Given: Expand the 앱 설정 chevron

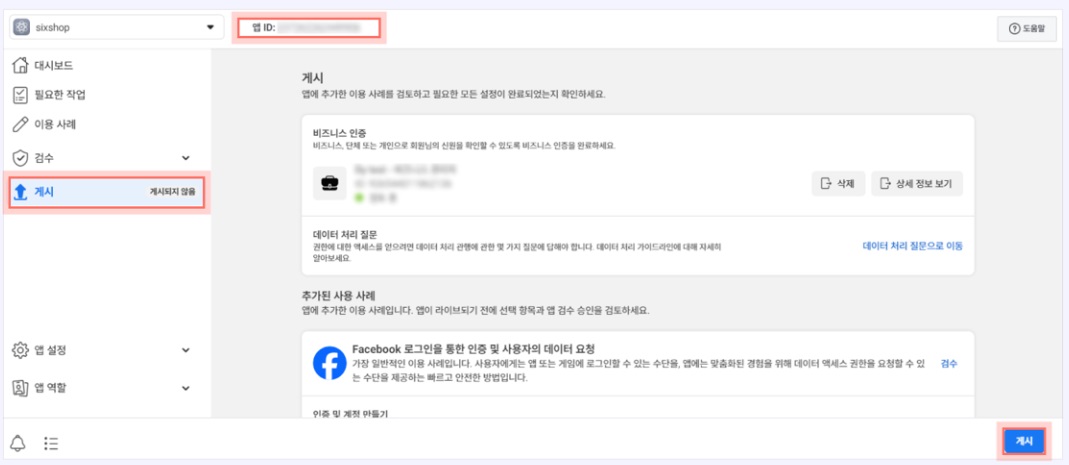Looking at the screenshot, I should pos(185,350).
